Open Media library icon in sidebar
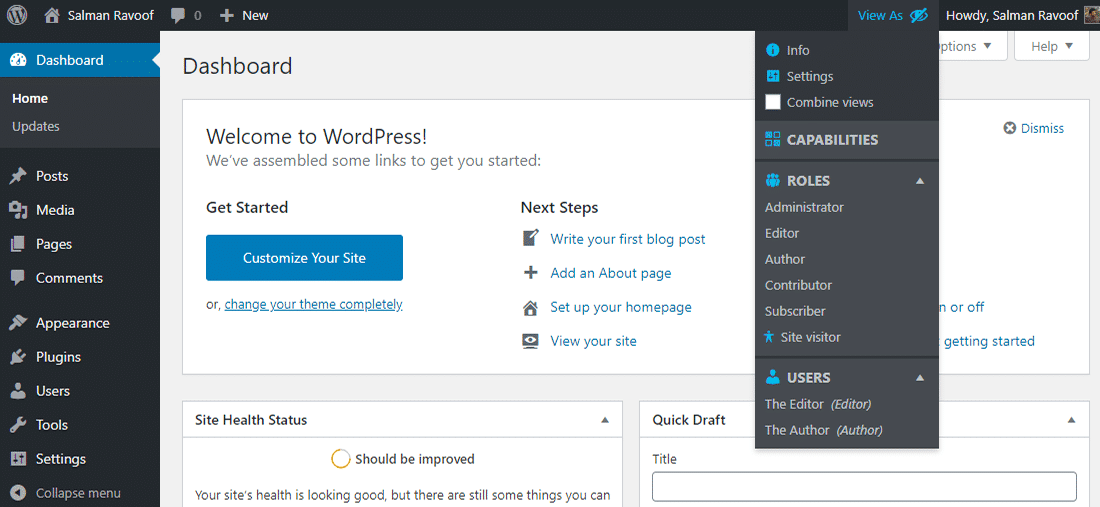The height and width of the screenshot is (507, 1100). pyautogui.click(x=18, y=210)
